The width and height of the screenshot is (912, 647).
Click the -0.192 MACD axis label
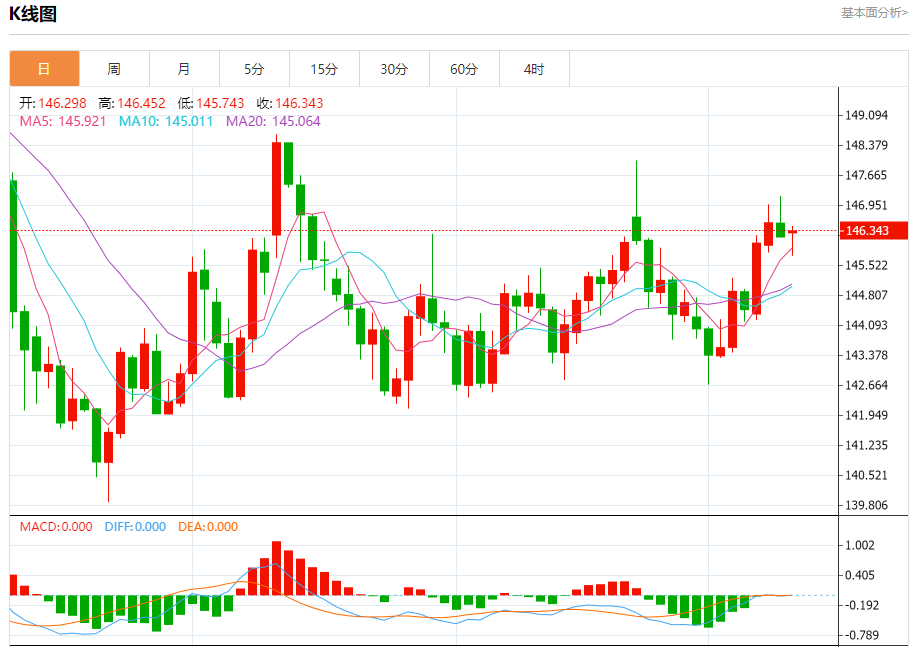[x=863, y=605]
